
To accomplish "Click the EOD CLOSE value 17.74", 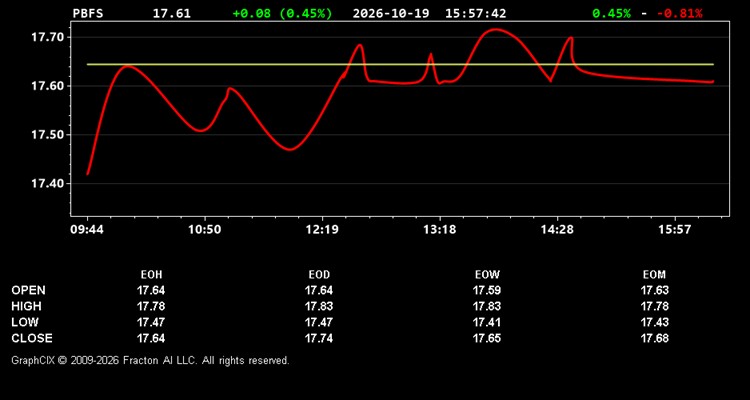I will coord(319,338).
